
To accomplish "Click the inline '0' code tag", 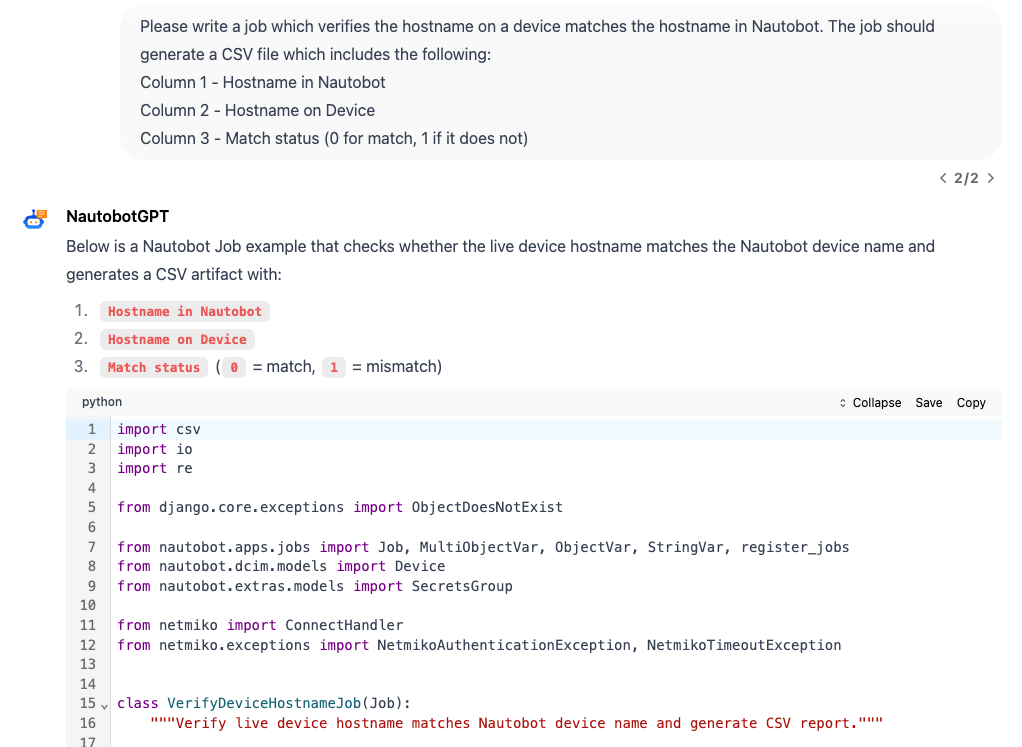I will coord(234,368).
